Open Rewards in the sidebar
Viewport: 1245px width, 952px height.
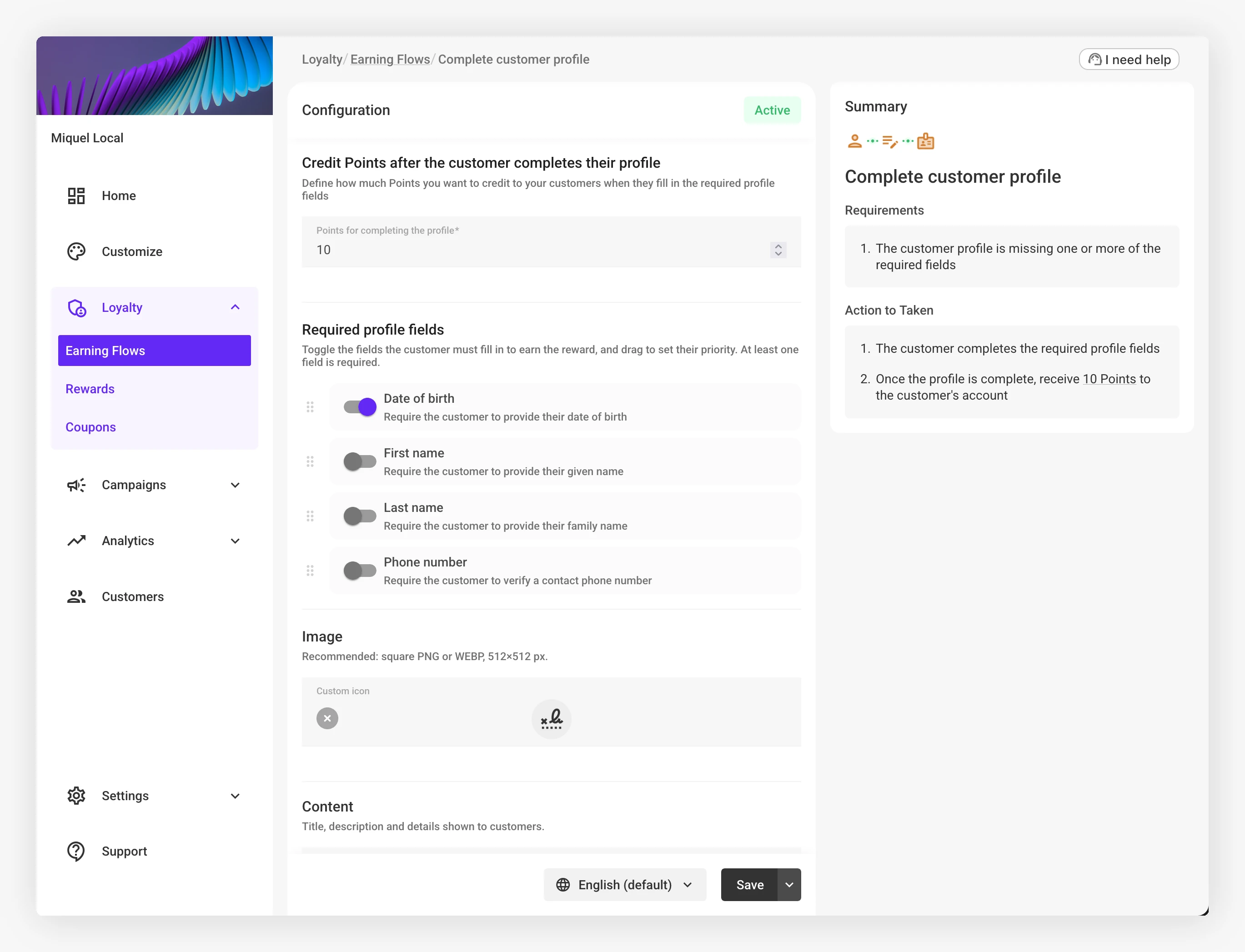coord(90,389)
